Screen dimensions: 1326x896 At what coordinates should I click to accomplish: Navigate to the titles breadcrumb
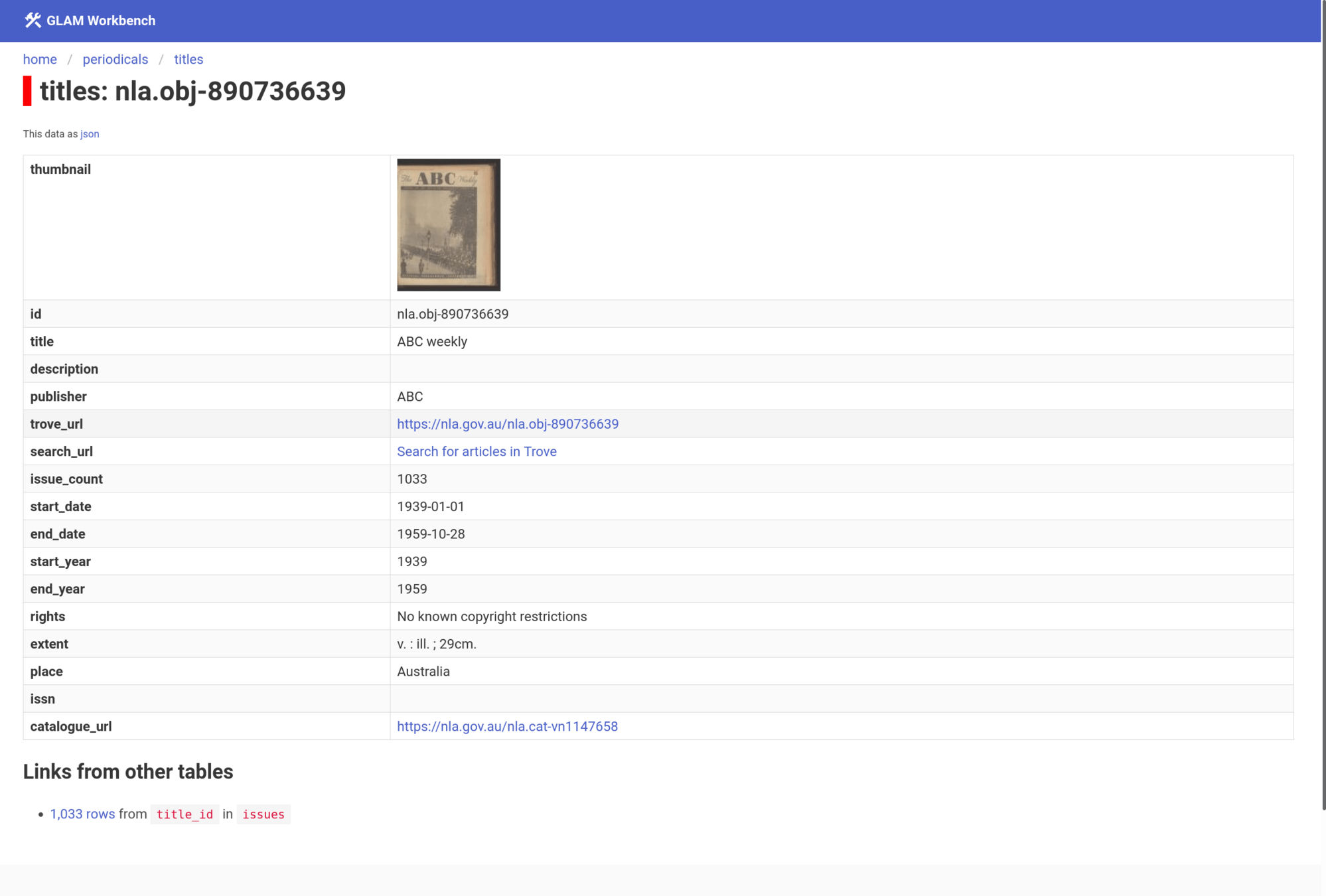[188, 60]
